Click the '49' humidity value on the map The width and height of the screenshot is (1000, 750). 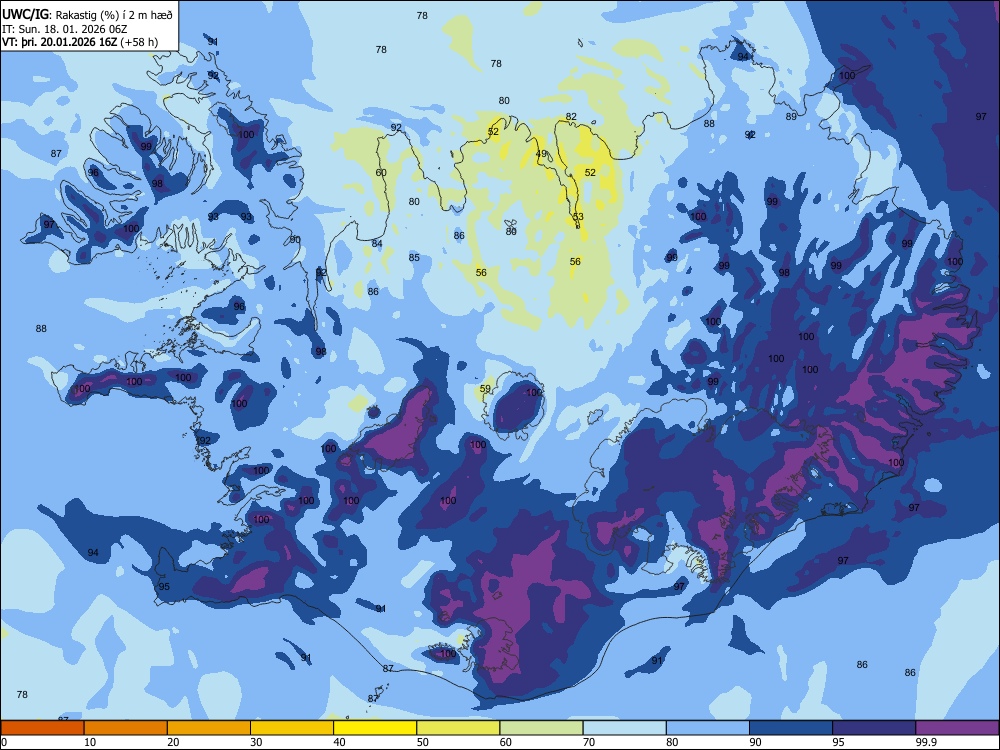pos(541,154)
